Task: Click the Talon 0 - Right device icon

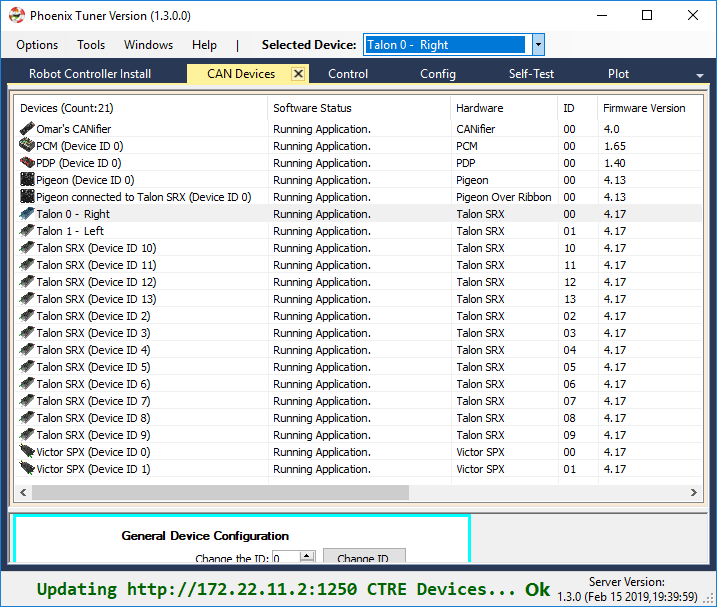Action: [x=27, y=214]
